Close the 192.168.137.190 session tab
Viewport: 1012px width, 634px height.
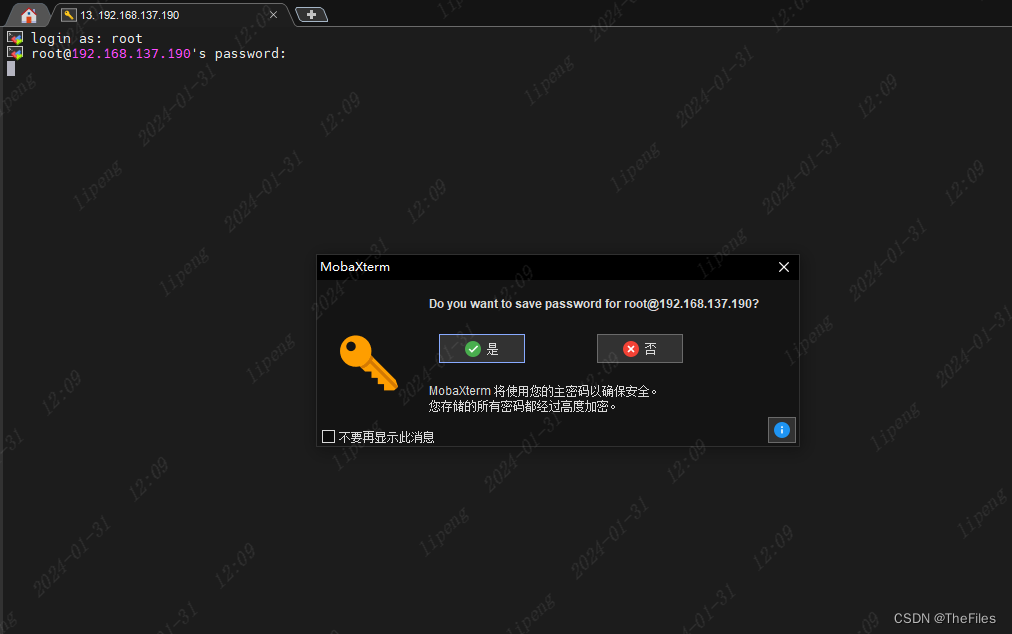[x=273, y=15]
